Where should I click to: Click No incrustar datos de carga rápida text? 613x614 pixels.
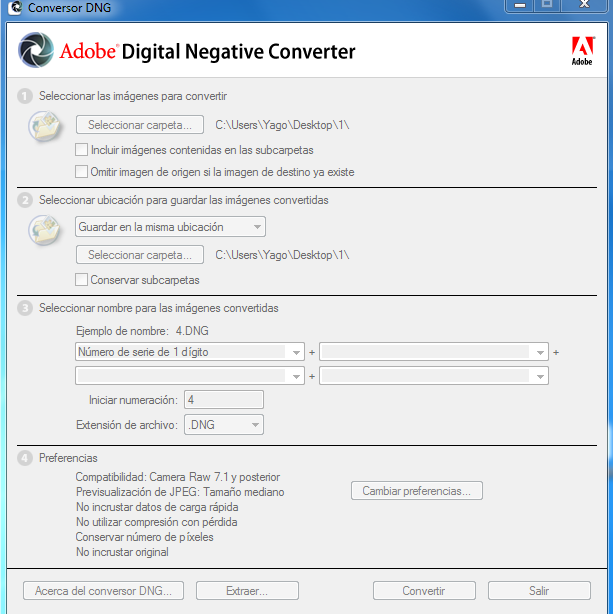click(x=157, y=507)
